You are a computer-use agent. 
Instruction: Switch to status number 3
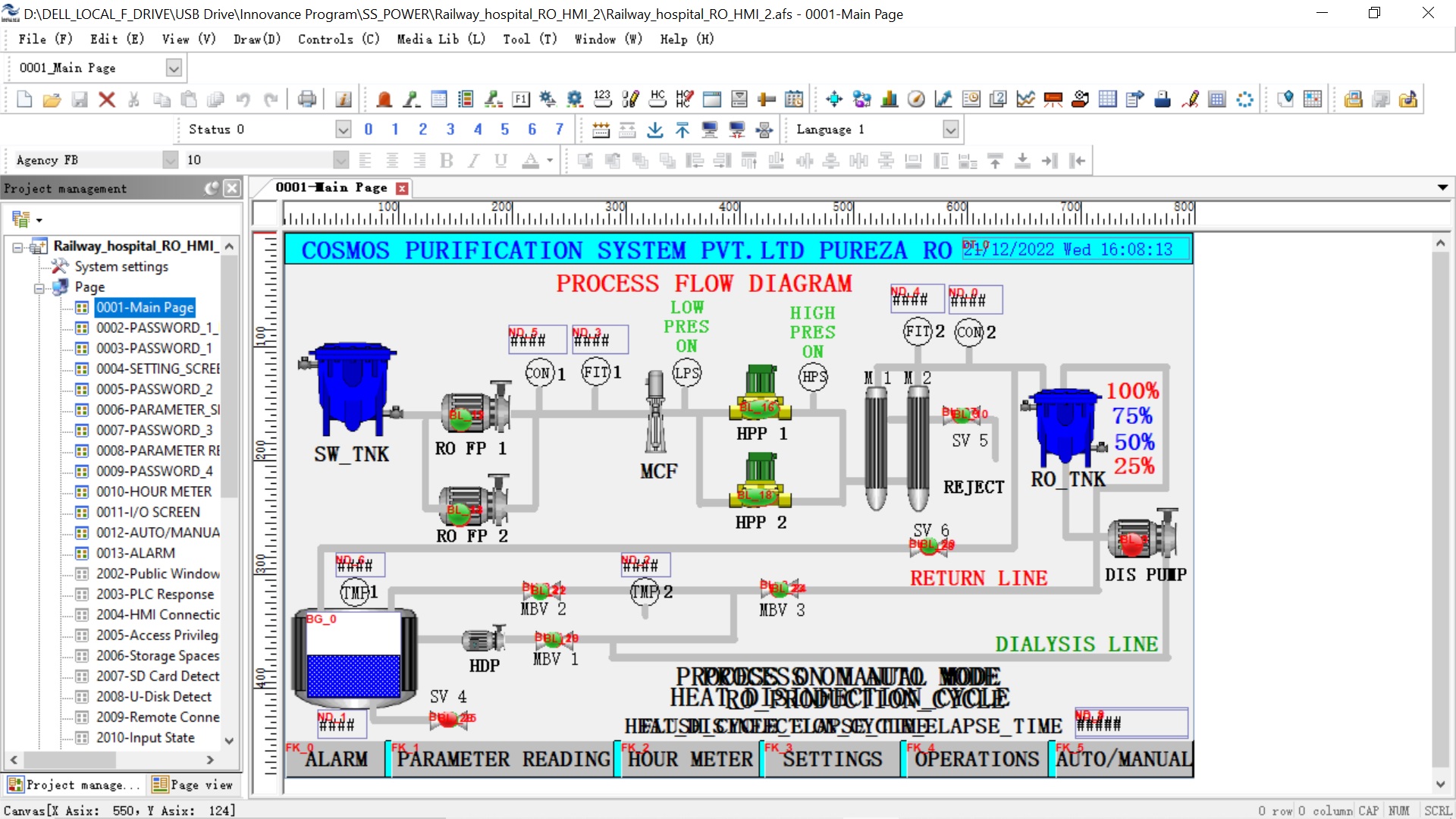(x=450, y=130)
